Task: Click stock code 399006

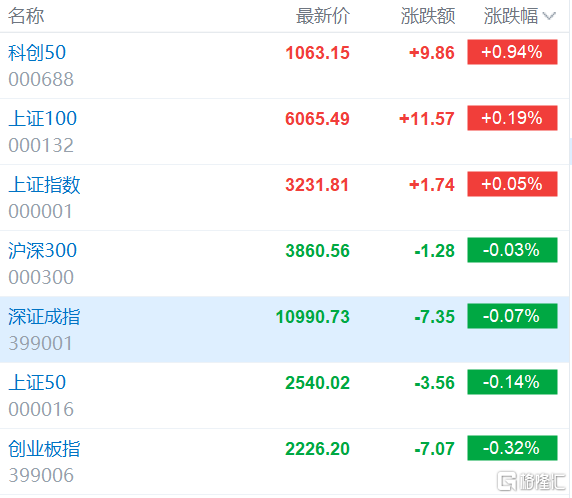Action: pyautogui.click(x=41, y=475)
